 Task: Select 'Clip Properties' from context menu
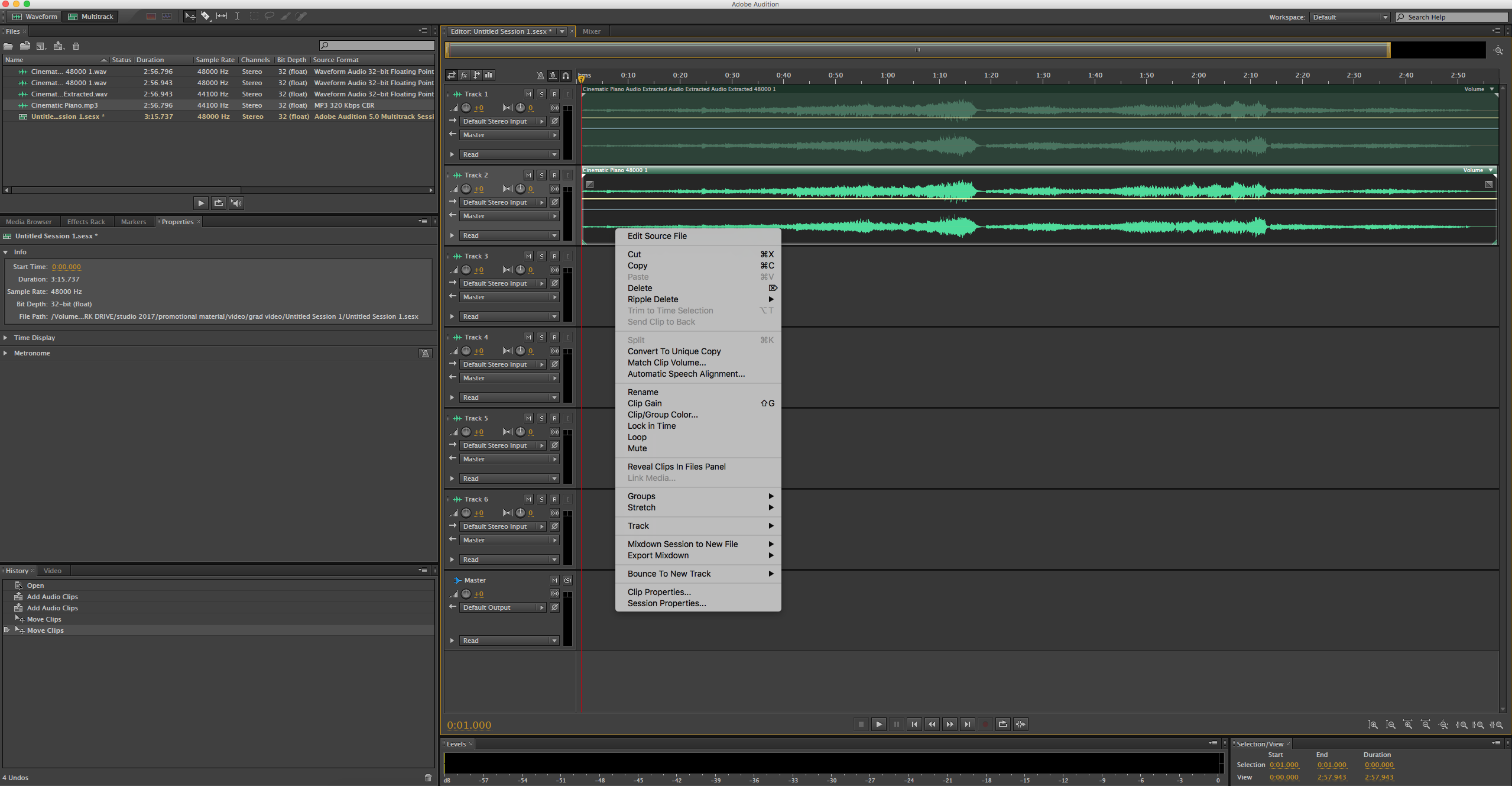point(658,592)
